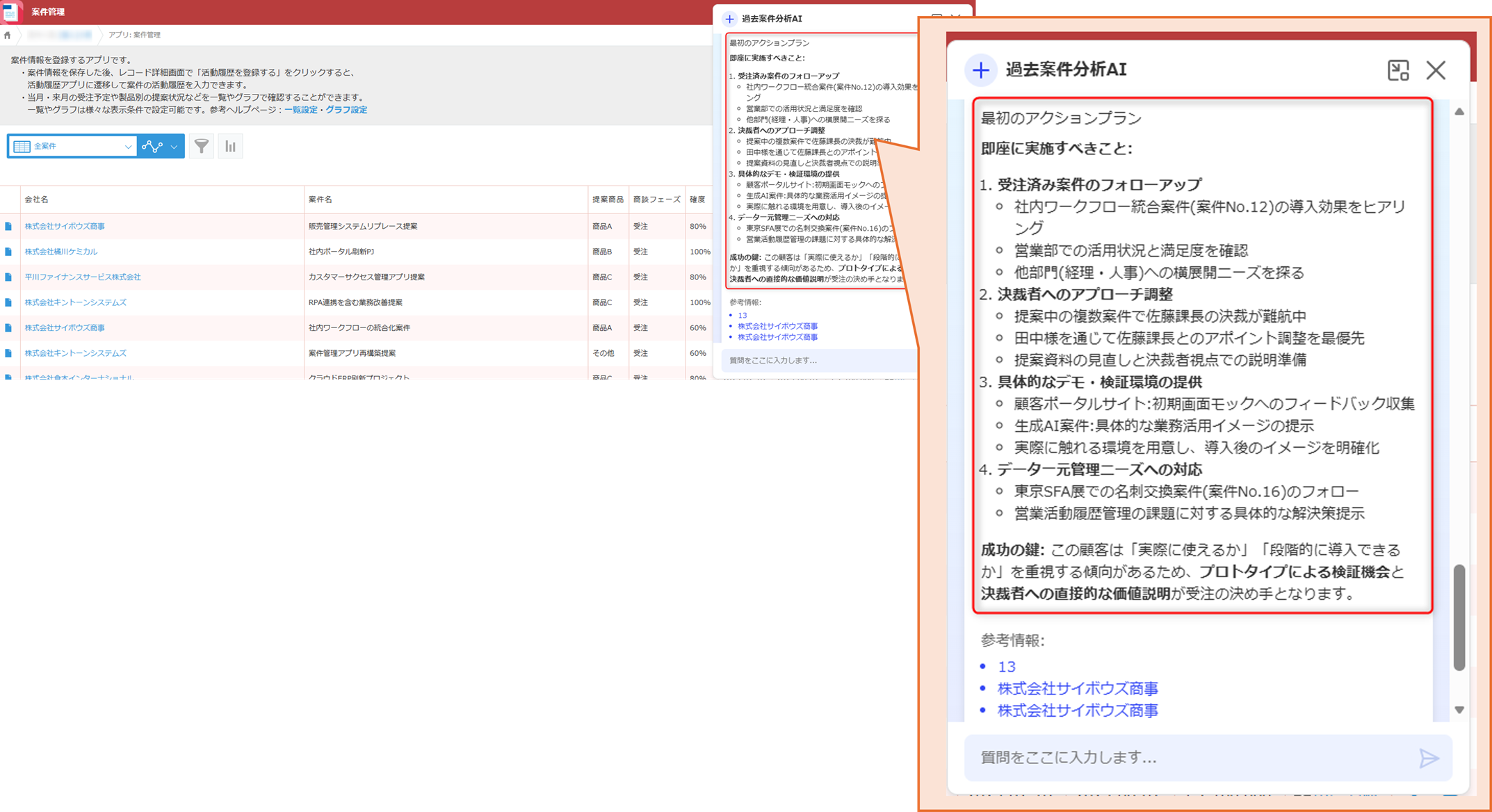The height and width of the screenshot is (812, 1492).
Task: Send the question using the arrow icon
Action: pyautogui.click(x=1429, y=758)
